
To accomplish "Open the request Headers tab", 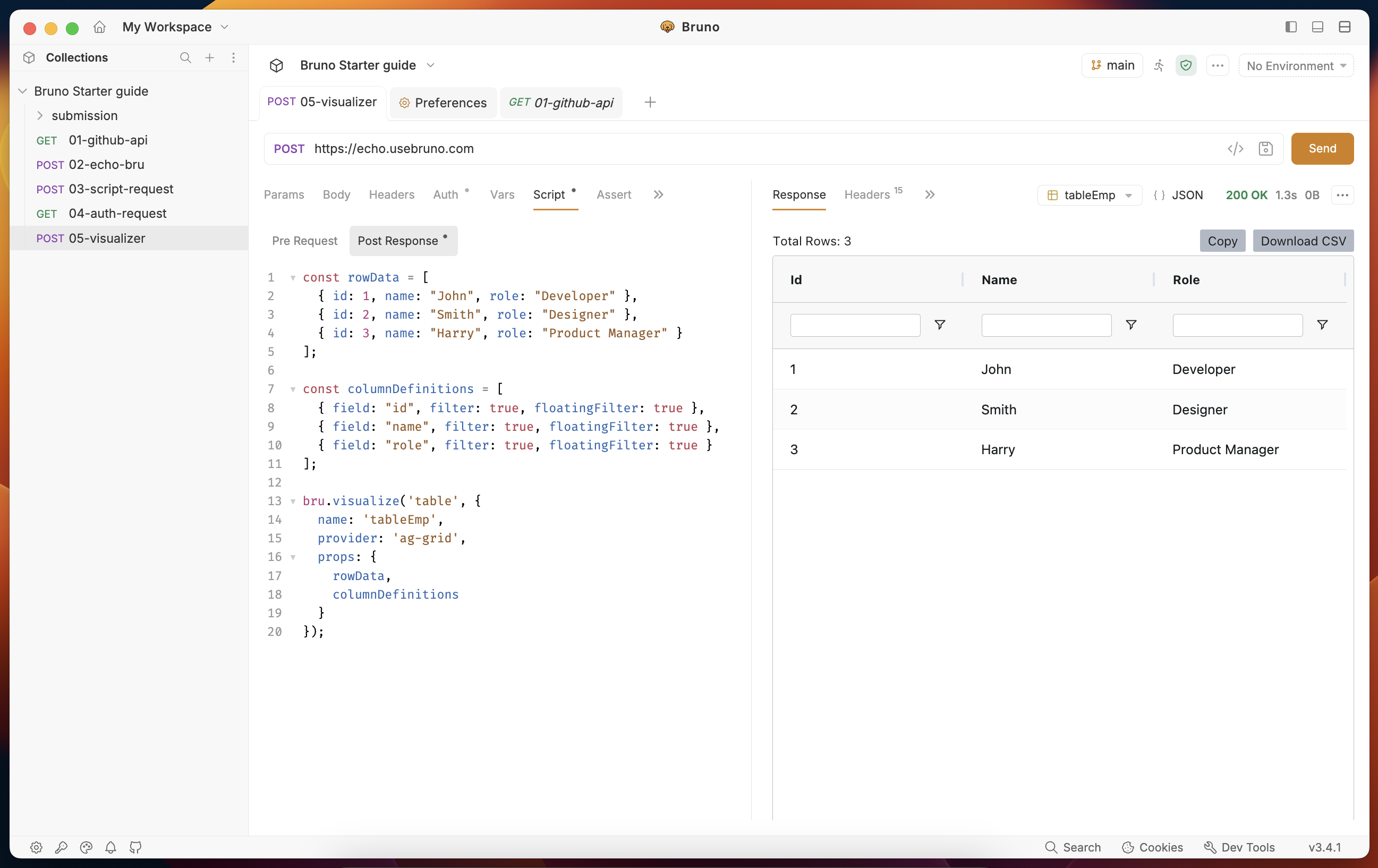I will [392, 195].
